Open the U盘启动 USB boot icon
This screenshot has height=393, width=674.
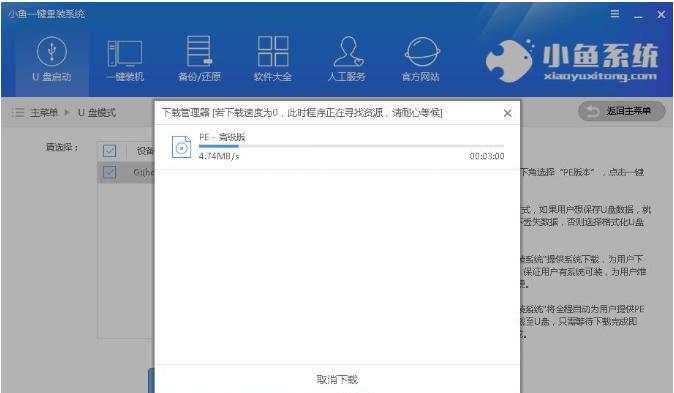pyautogui.click(x=52, y=59)
